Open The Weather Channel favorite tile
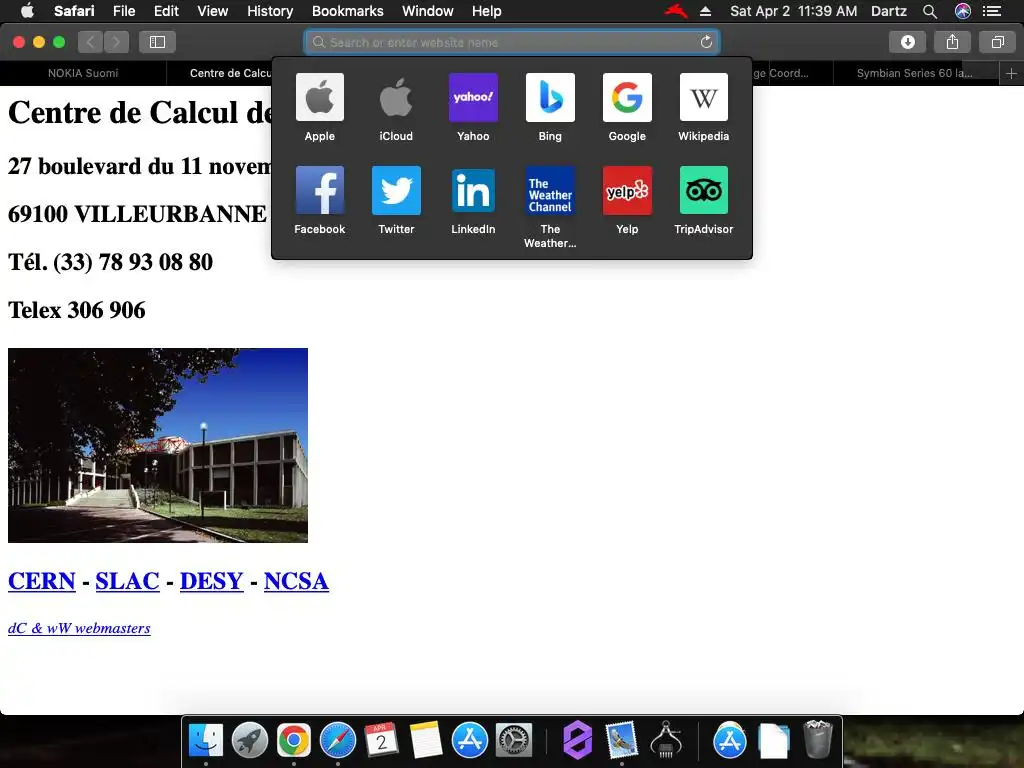 550,190
